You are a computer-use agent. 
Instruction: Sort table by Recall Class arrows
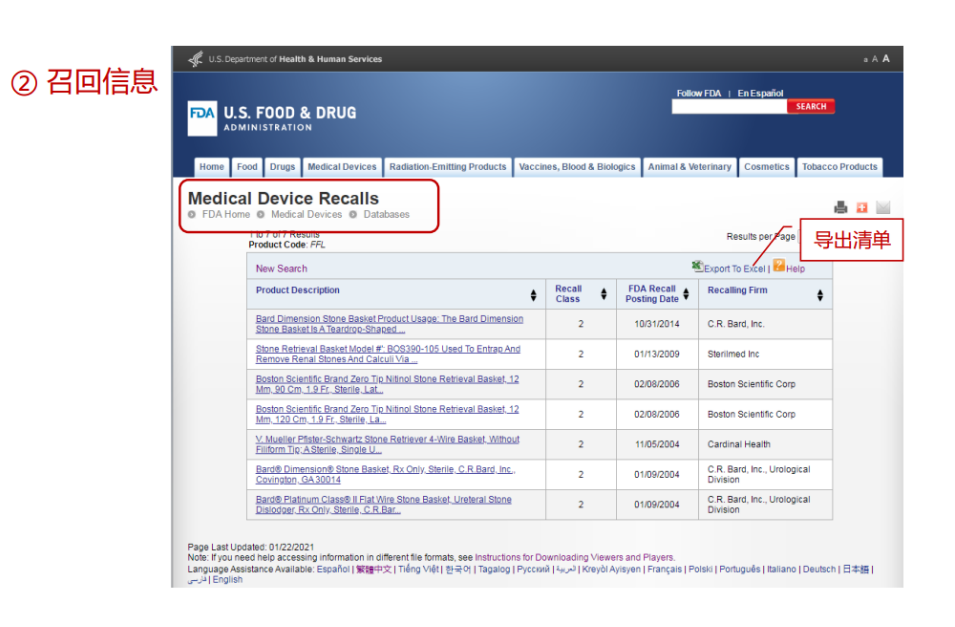603,294
